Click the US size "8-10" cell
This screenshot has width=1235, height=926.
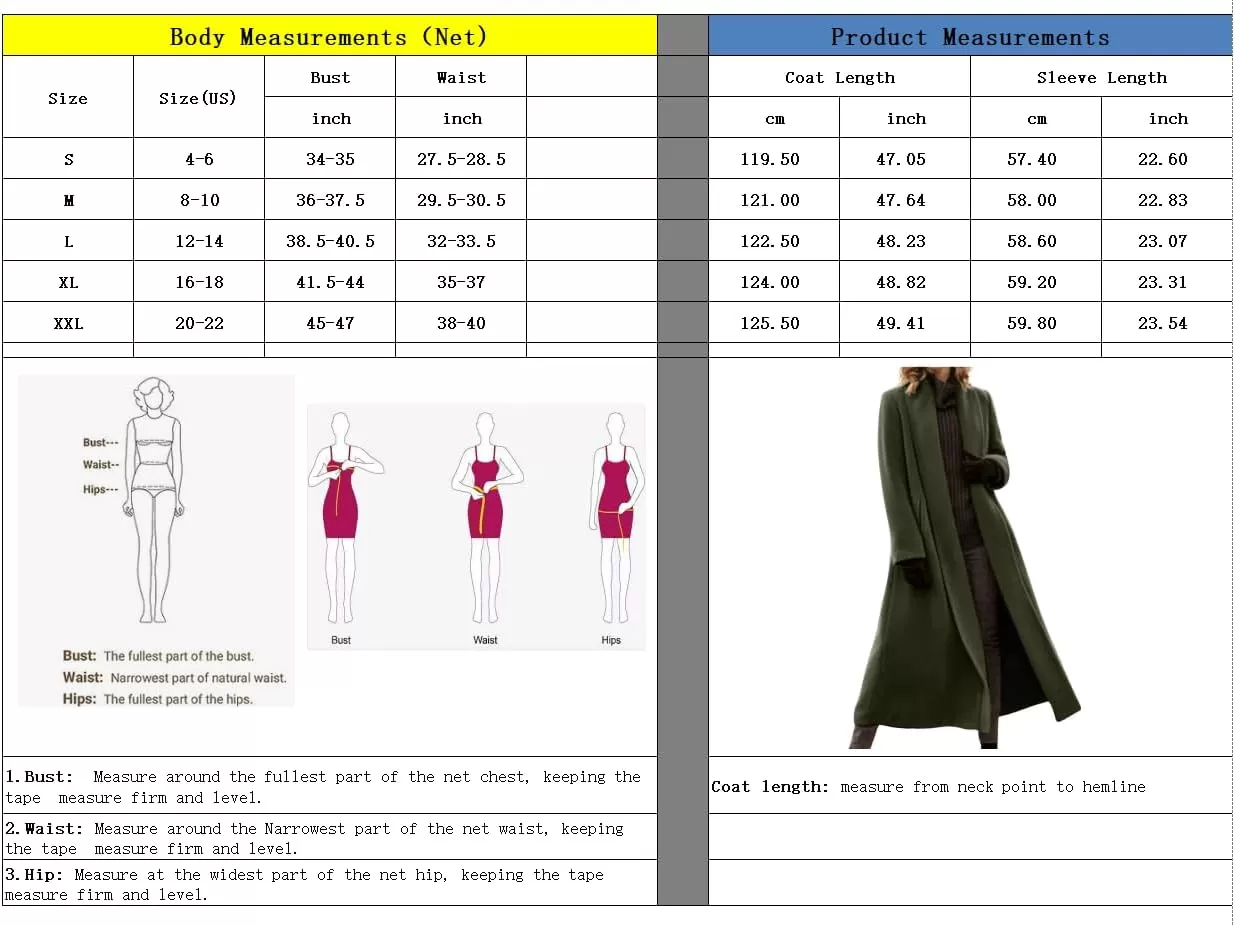(x=198, y=200)
